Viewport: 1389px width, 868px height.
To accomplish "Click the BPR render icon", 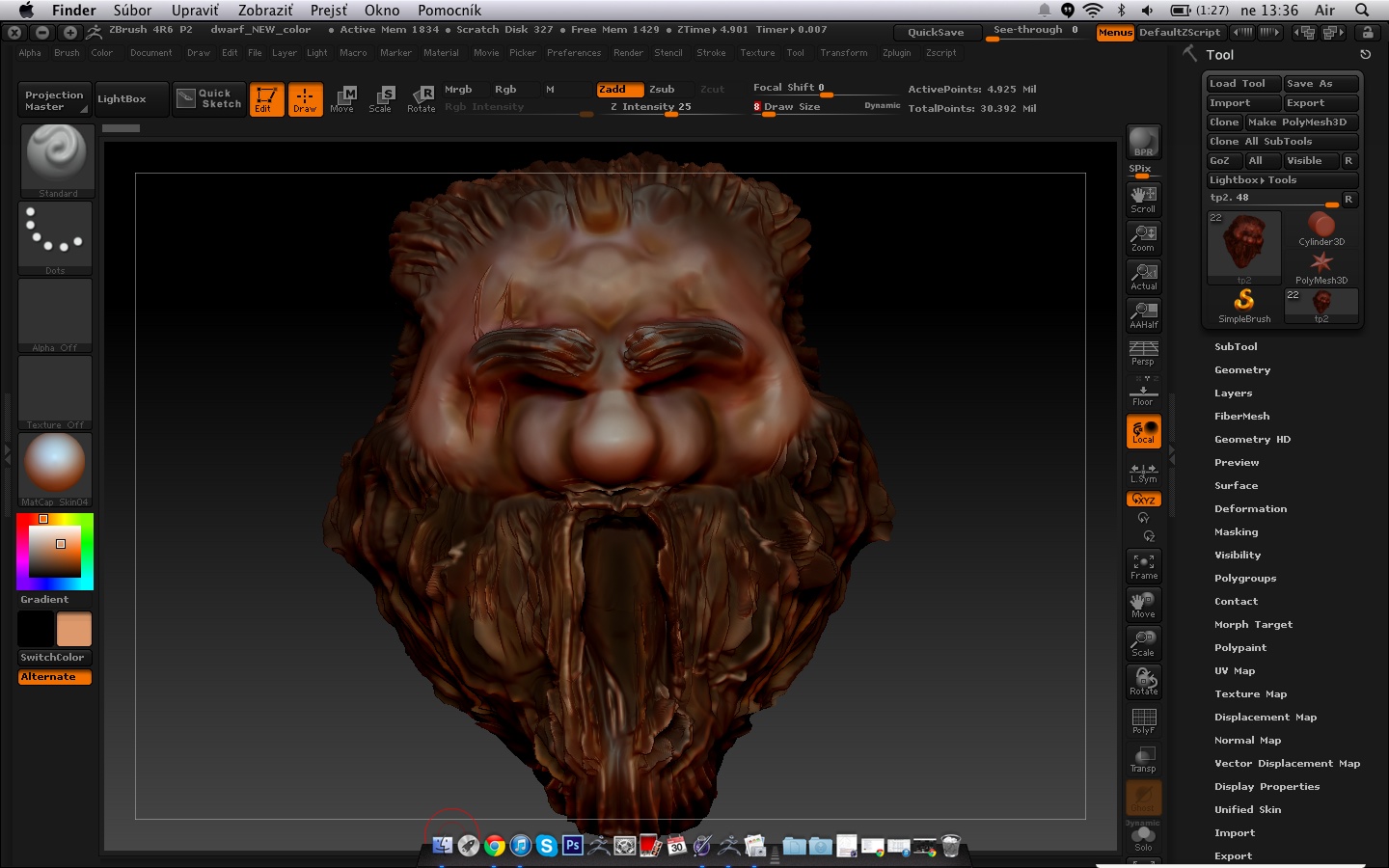I will pos(1143,142).
